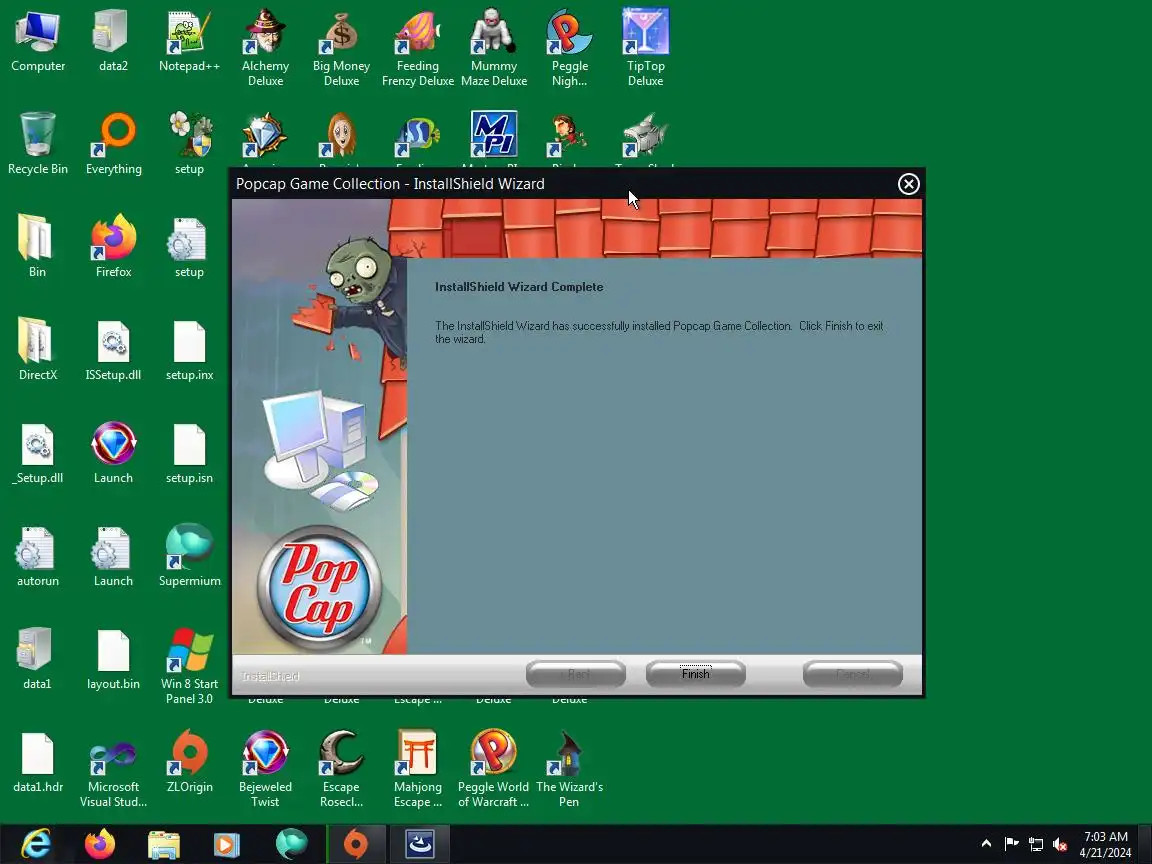Viewport: 1152px width, 864px height.
Task: Click Finish to exit the wizard
Action: (695, 674)
